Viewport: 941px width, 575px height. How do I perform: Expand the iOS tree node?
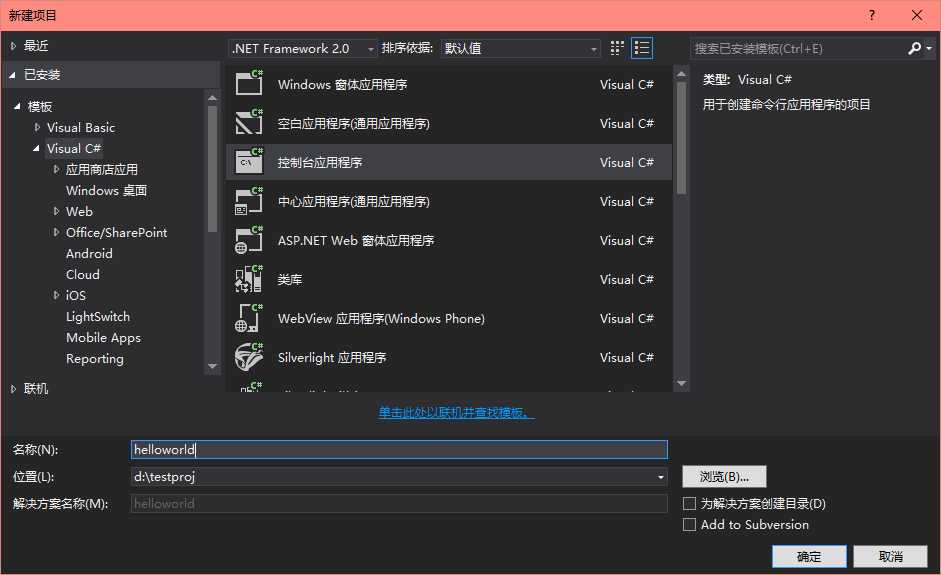pyautogui.click(x=56, y=295)
